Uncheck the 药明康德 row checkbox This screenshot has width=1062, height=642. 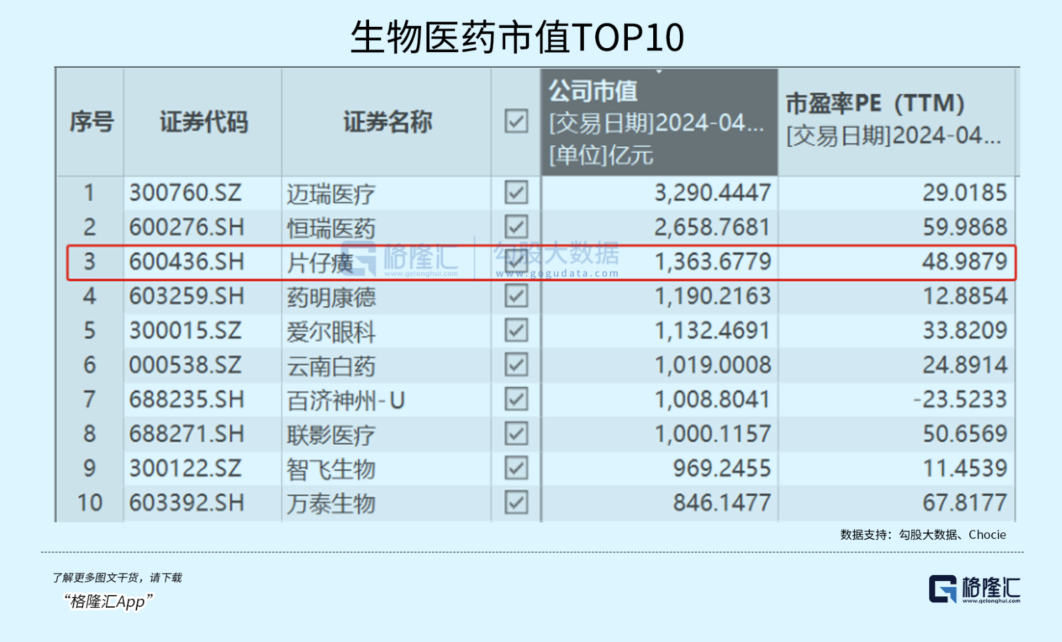(516, 297)
